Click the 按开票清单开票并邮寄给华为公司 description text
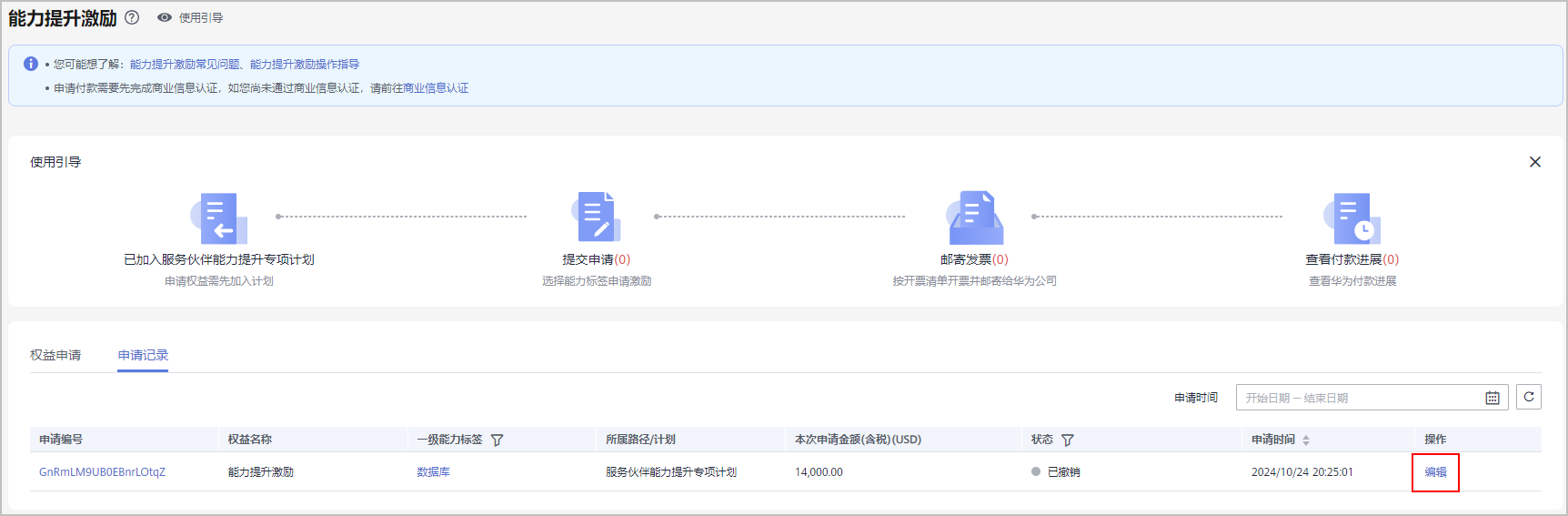The height and width of the screenshot is (516, 1568). point(975,281)
